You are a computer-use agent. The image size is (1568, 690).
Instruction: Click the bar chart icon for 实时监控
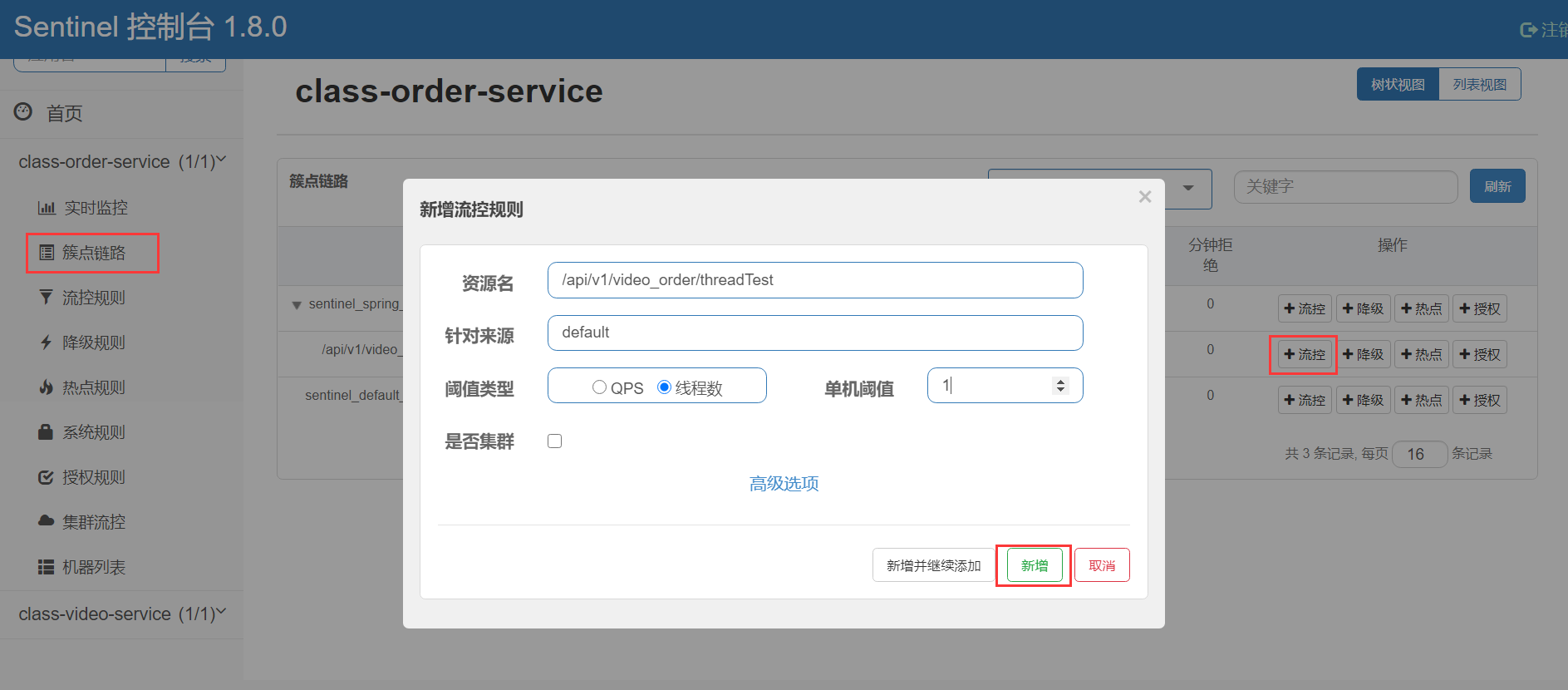[x=47, y=208]
